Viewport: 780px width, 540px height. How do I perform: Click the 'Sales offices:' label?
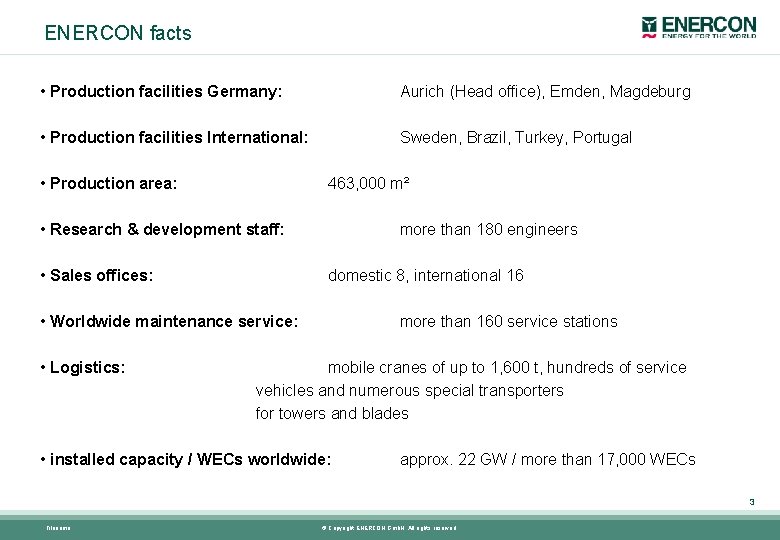(101, 275)
